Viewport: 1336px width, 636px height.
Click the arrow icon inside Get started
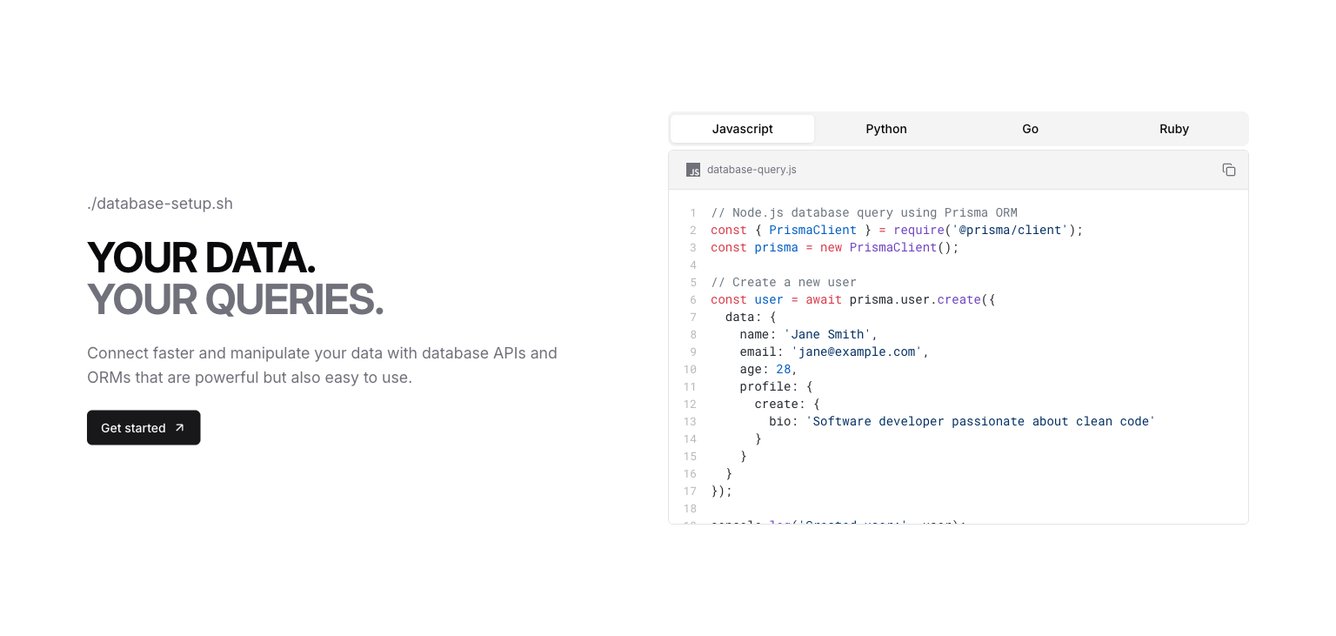pyautogui.click(x=180, y=428)
